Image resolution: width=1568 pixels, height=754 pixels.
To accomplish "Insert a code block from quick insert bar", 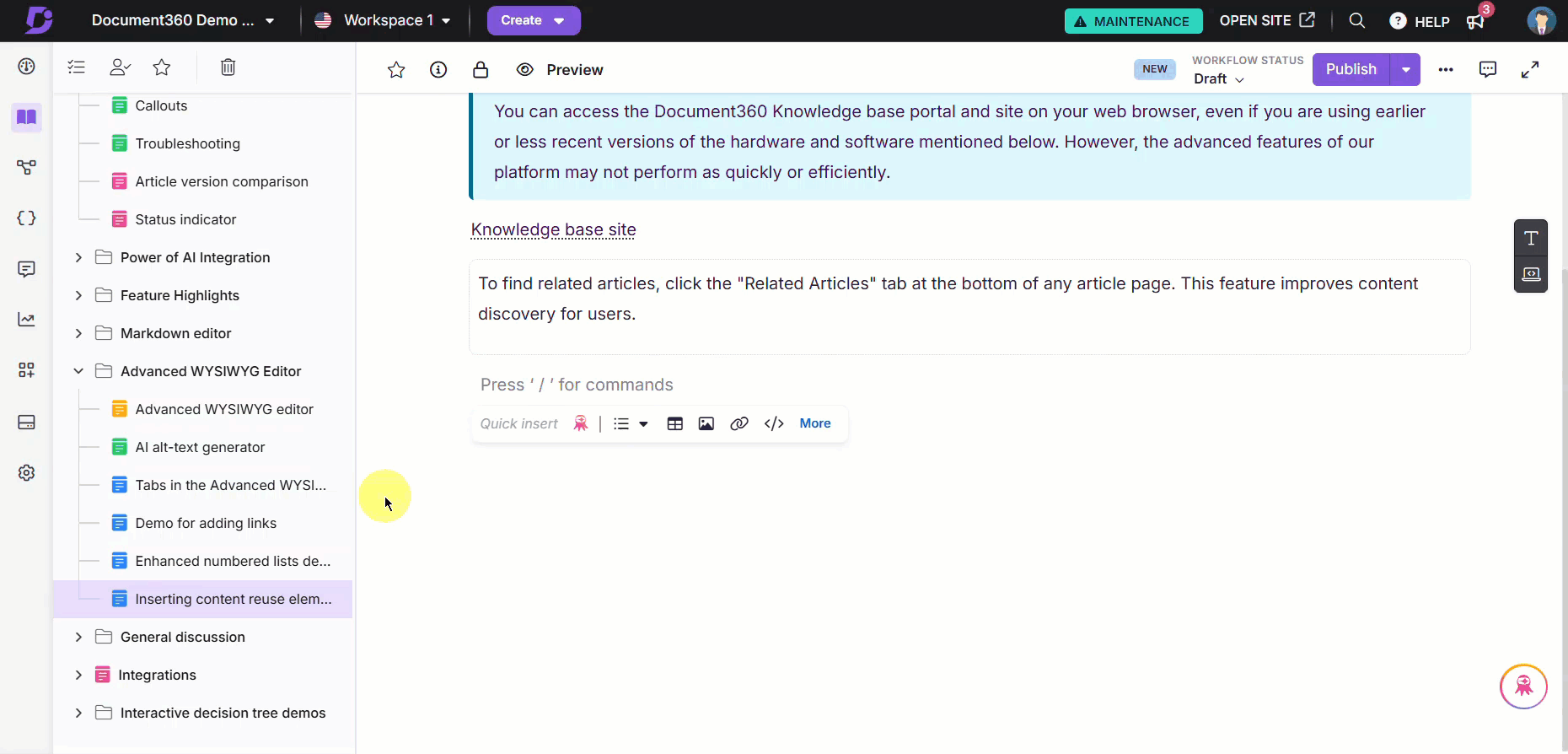I will click(774, 423).
